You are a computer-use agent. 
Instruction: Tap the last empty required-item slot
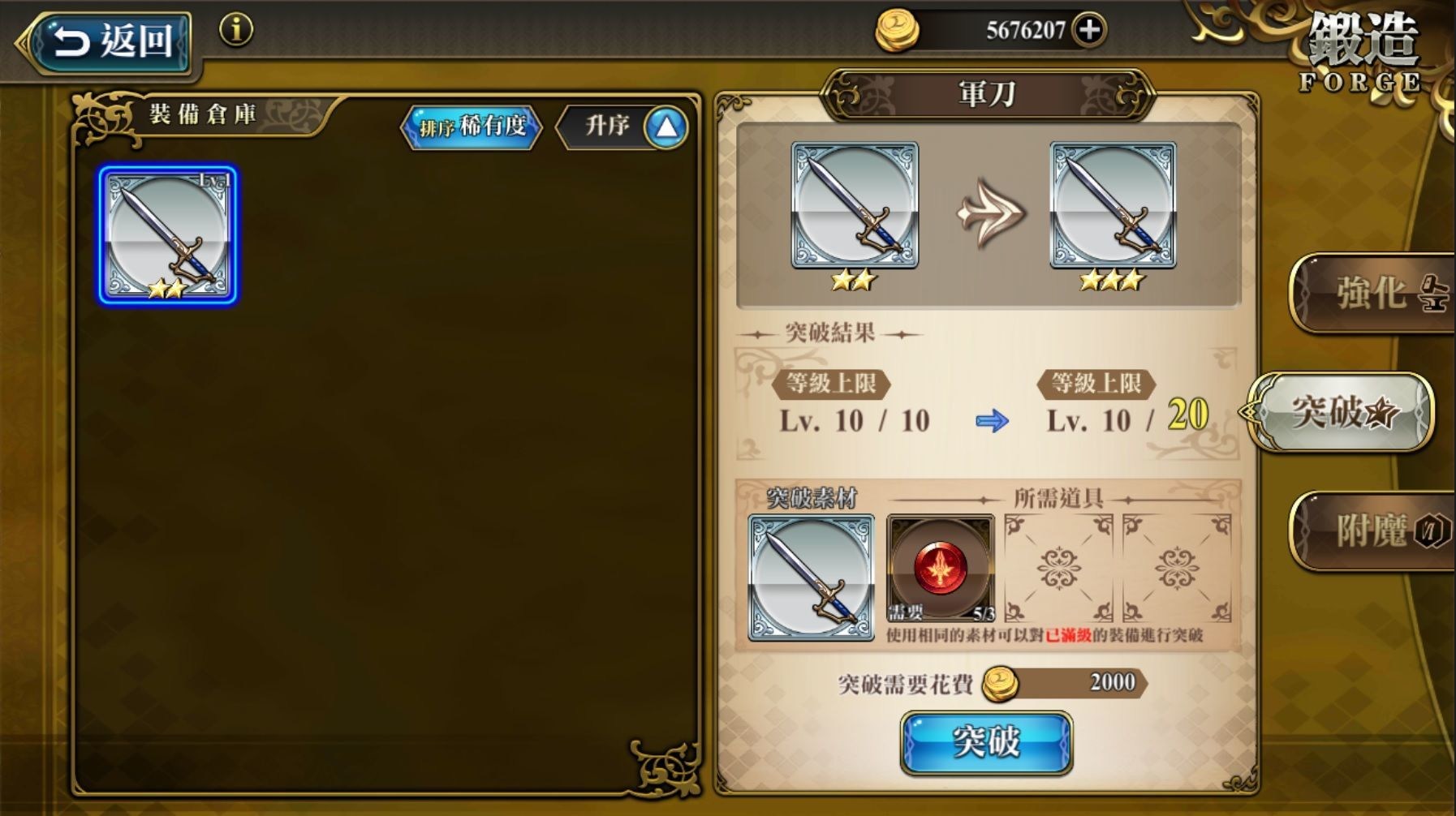point(1177,568)
